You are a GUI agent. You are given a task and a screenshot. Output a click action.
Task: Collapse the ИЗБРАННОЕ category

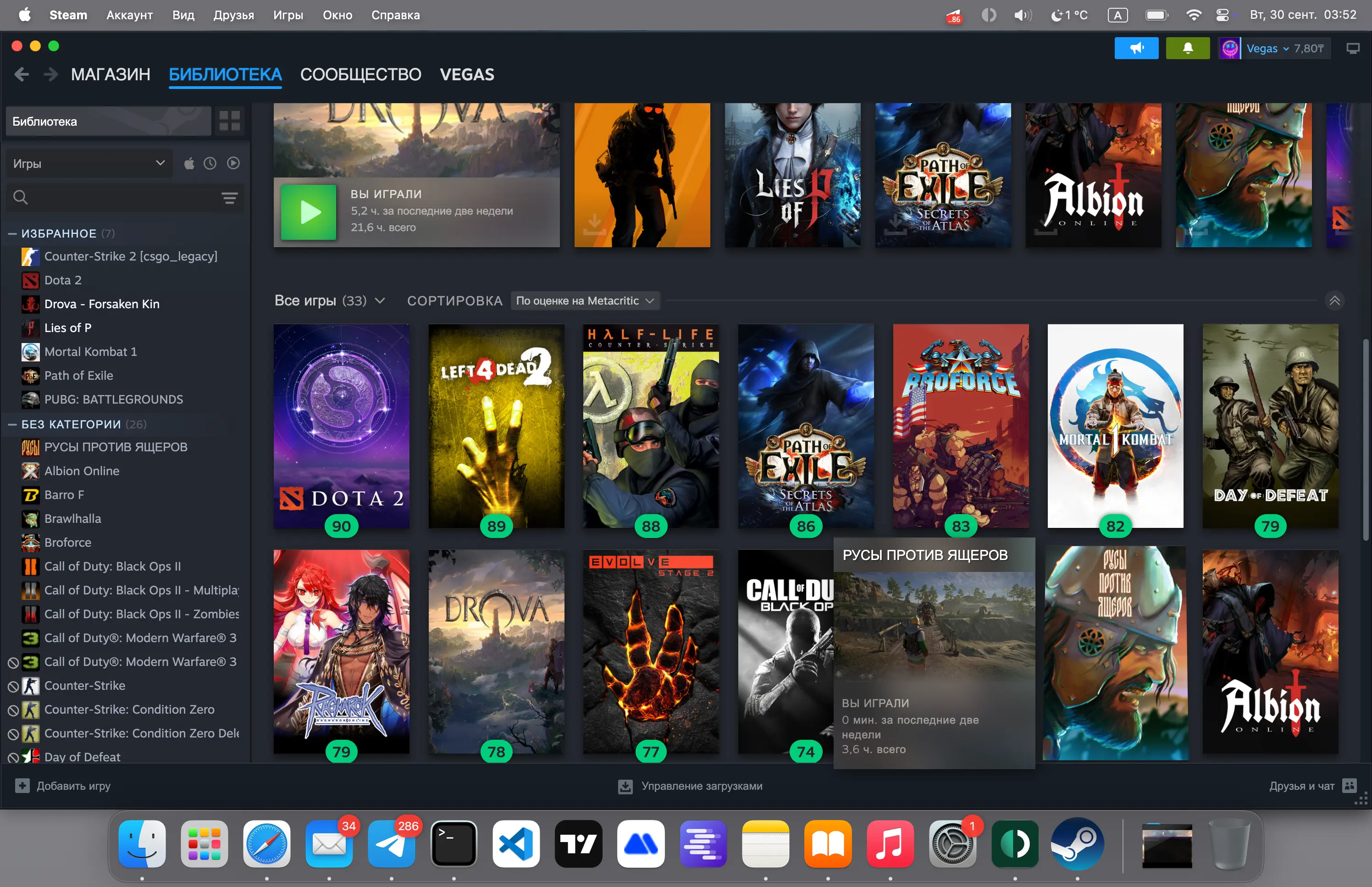pyautogui.click(x=12, y=234)
